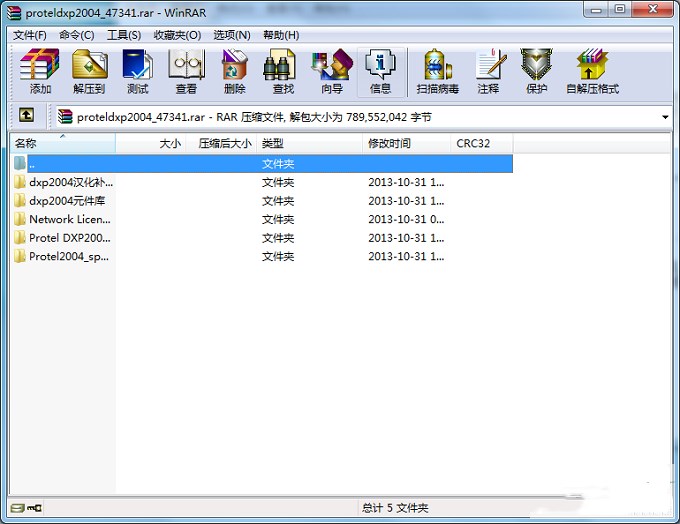Sort by the 压缩后大小 column header
The image size is (680, 524).
tap(222, 143)
